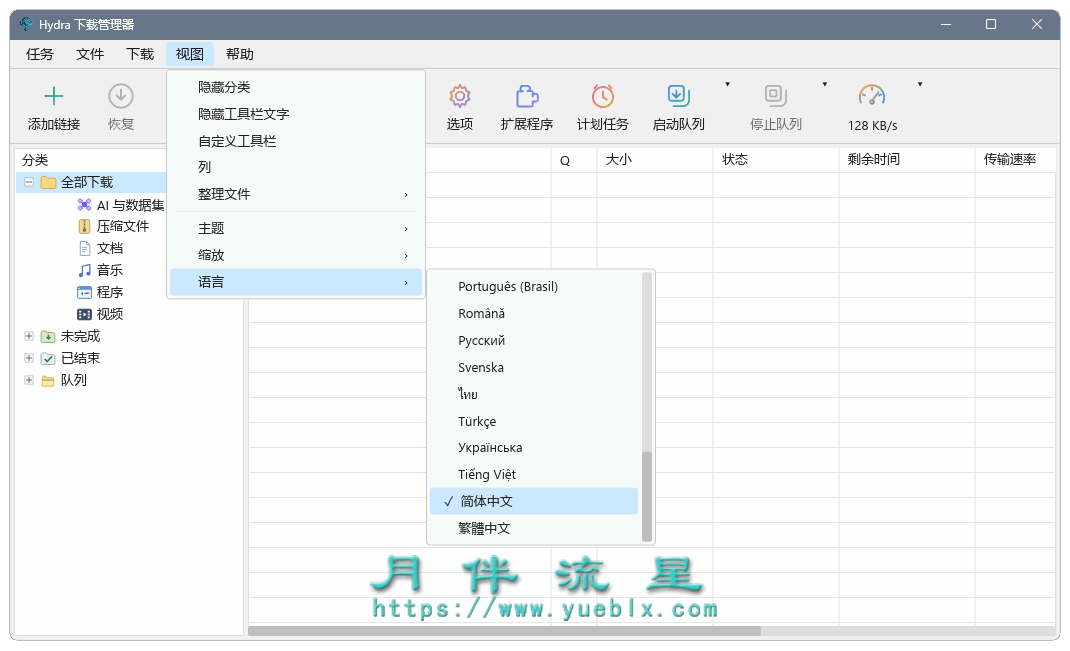Open dropdown arrow next to 停止队列
The image size is (1070, 651).
tap(824, 85)
